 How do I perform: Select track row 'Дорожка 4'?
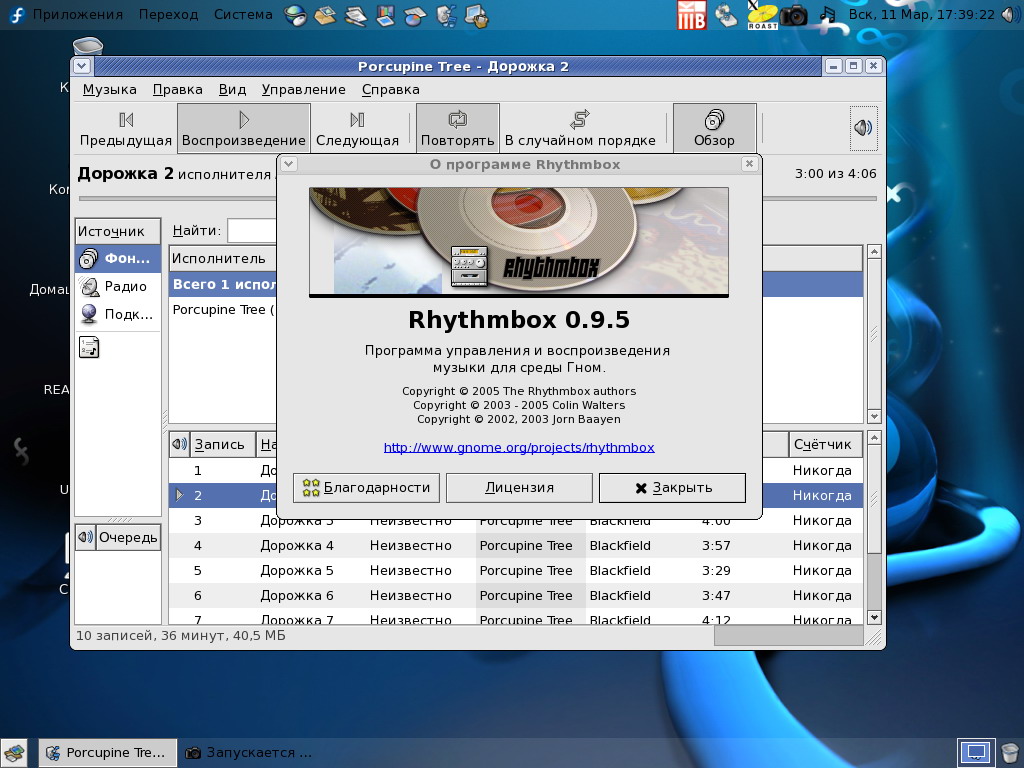pos(516,545)
